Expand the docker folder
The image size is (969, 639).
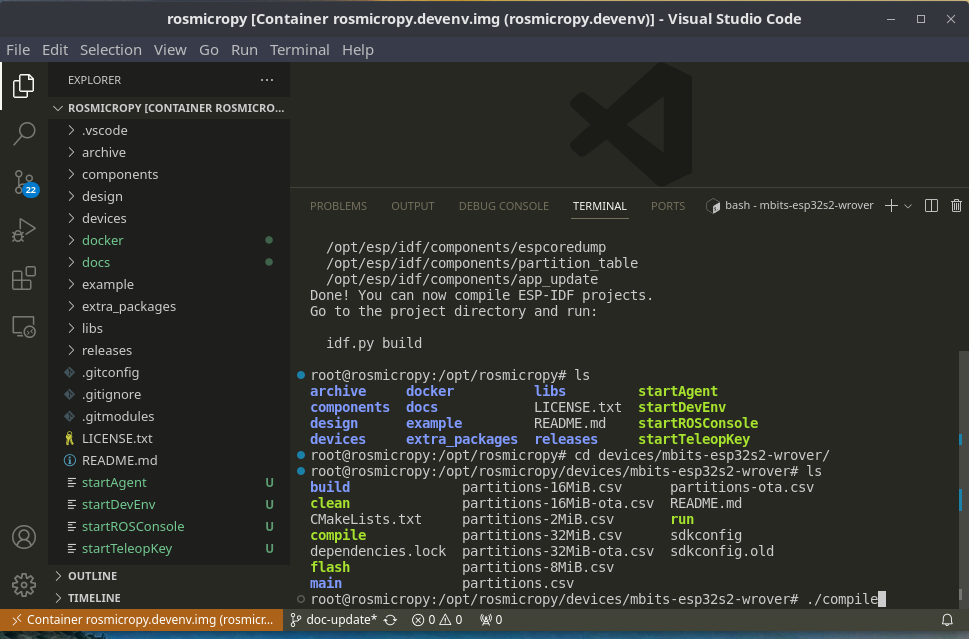tap(169, 240)
